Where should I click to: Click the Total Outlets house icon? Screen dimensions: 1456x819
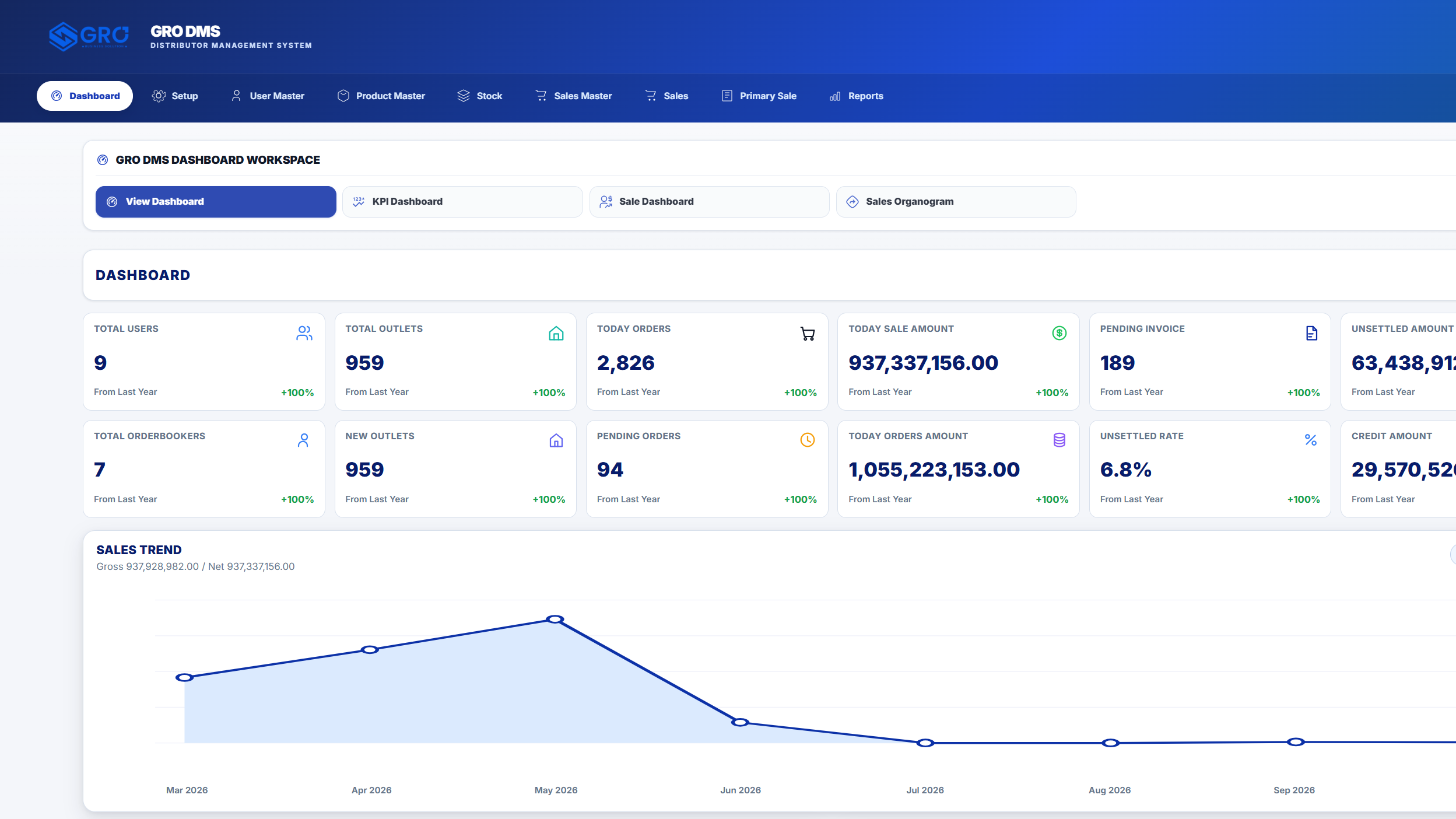coord(556,333)
